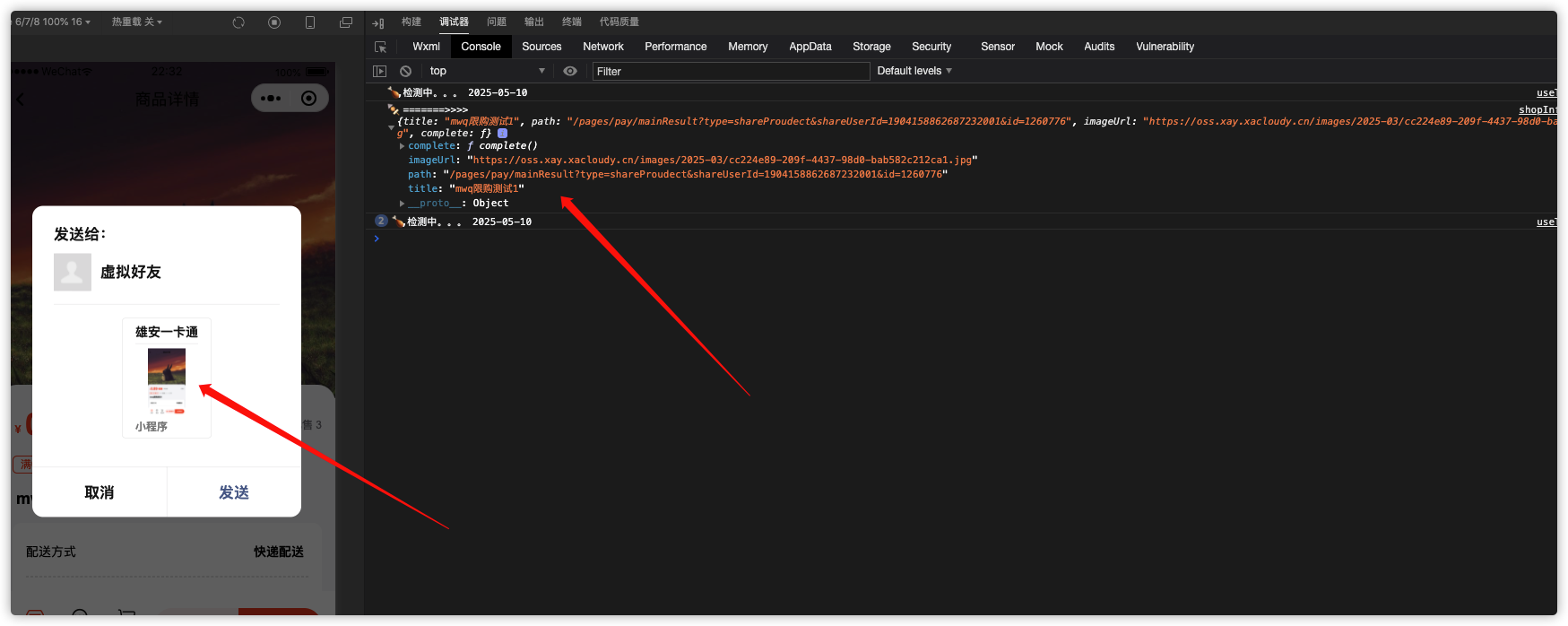Select the Console panel tab
Image resolution: width=1568 pixels, height=626 pixels.
point(481,47)
